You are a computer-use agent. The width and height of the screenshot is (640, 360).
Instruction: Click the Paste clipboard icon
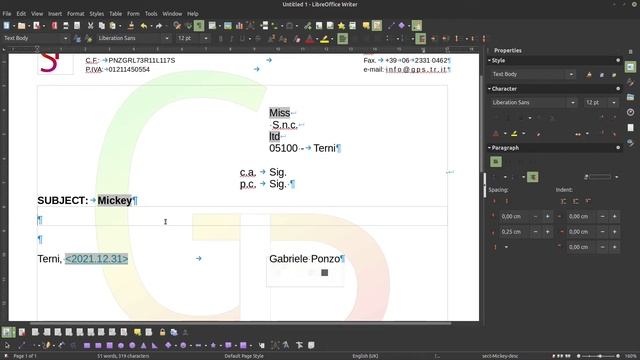click(112, 26)
